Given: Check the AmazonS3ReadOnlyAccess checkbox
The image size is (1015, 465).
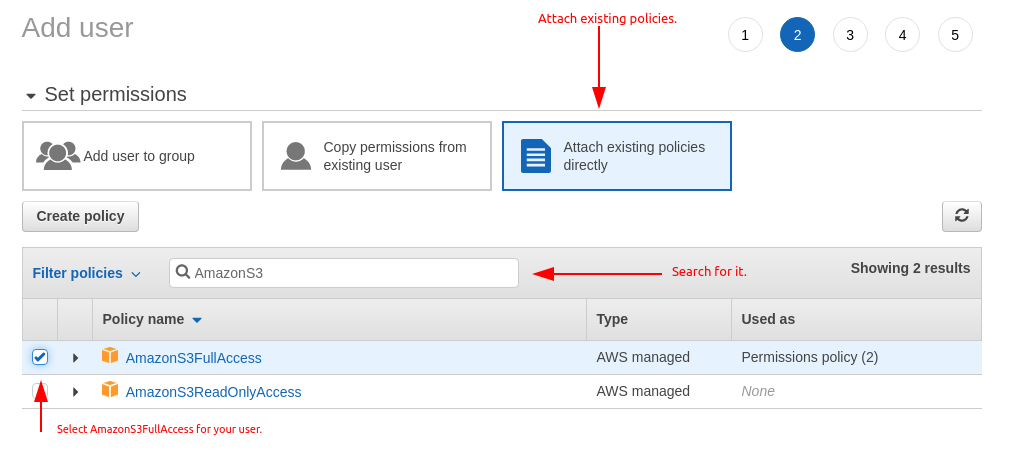Looking at the screenshot, I should 40,390.
